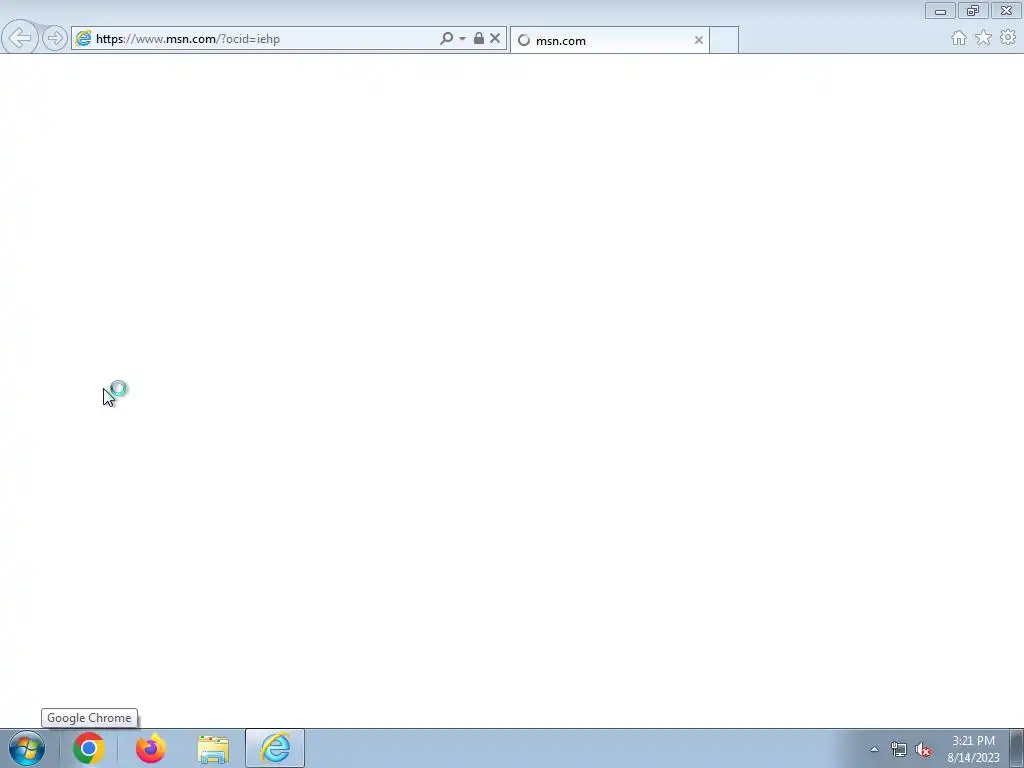View the security lock icon report
The width and height of the screenshot is (1024, 768).
(x=479, y=39)
